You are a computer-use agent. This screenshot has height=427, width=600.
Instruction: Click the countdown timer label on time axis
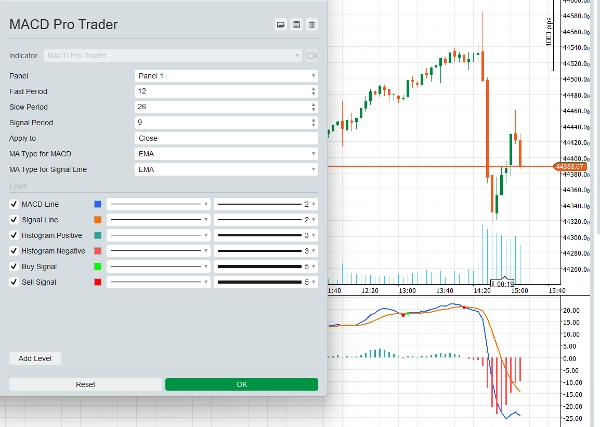click(x=502, y=284)
